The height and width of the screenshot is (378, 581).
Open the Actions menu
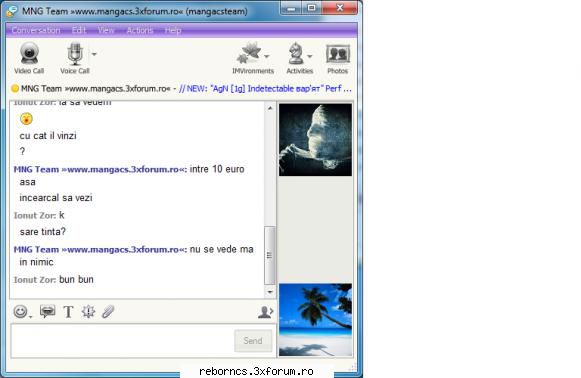pos(140,30)
